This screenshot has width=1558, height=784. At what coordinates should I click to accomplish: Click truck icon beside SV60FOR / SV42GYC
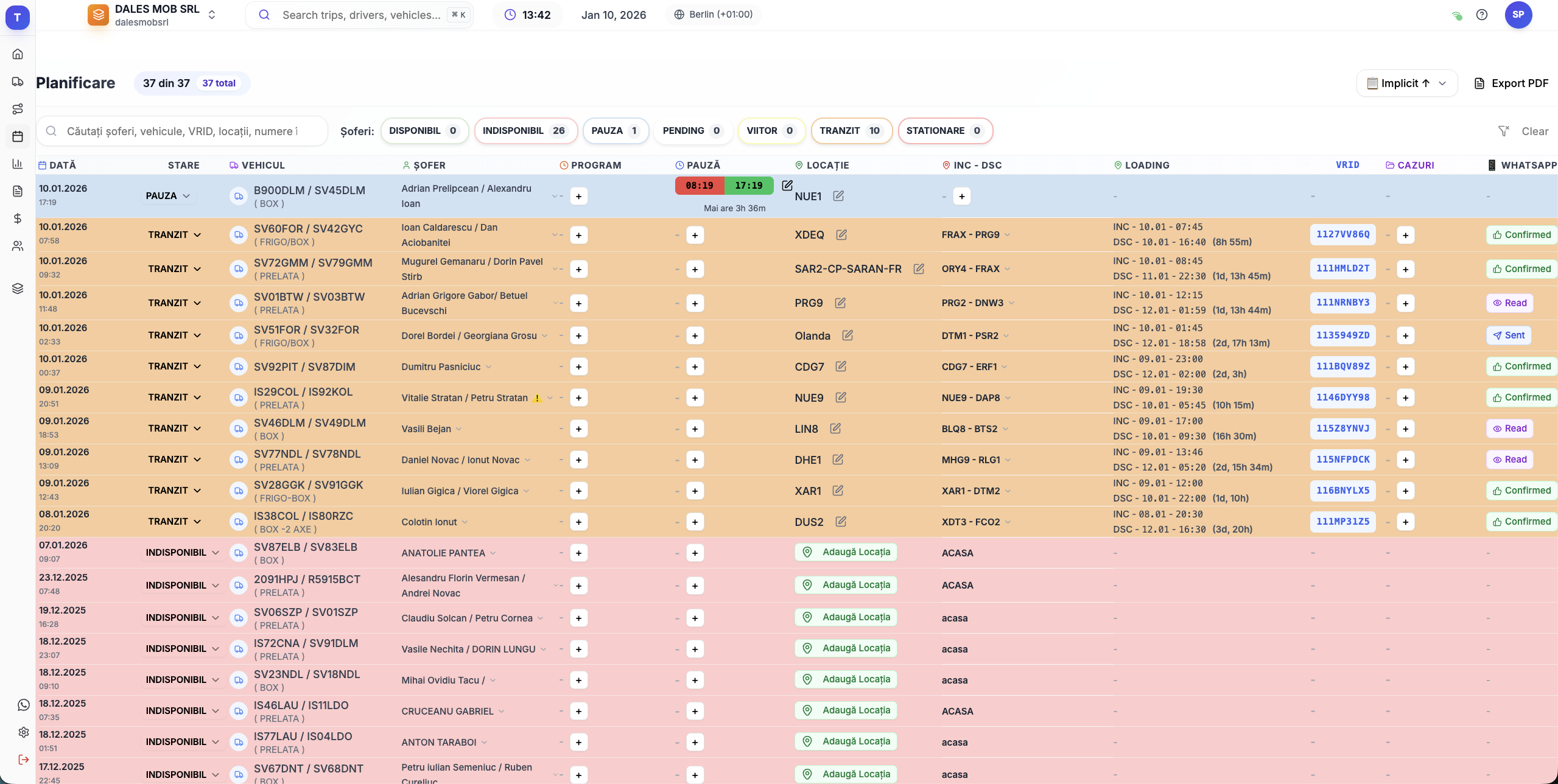point(239,235)
